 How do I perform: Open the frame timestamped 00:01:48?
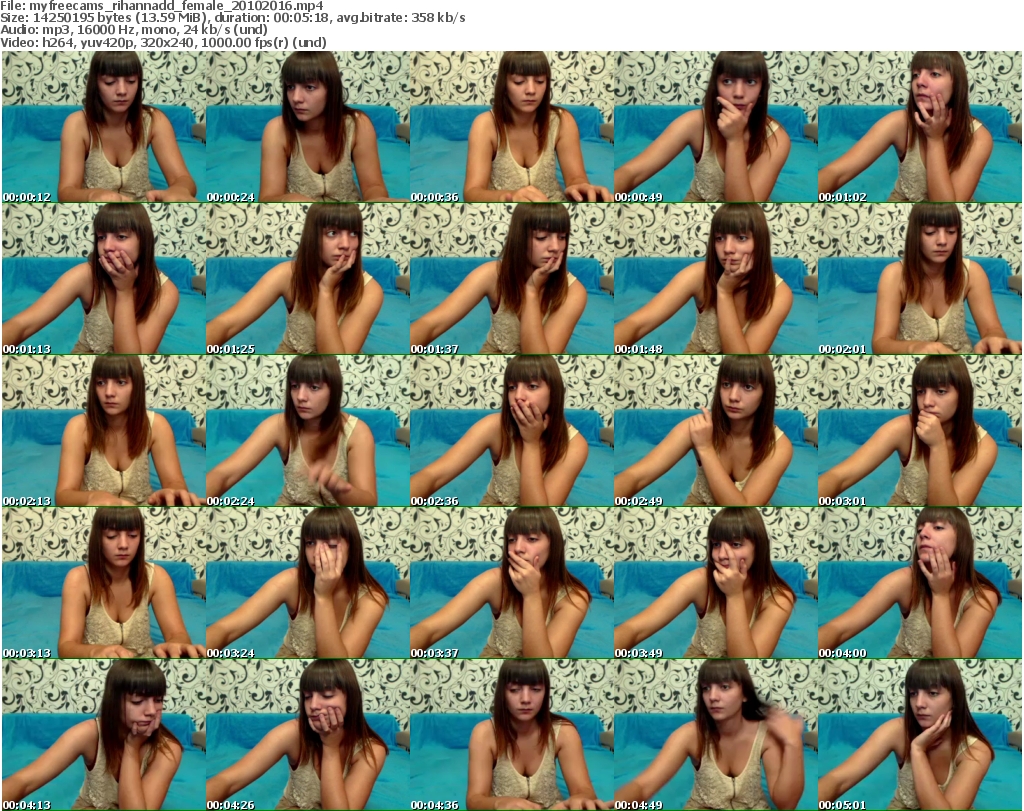(716, 279)
